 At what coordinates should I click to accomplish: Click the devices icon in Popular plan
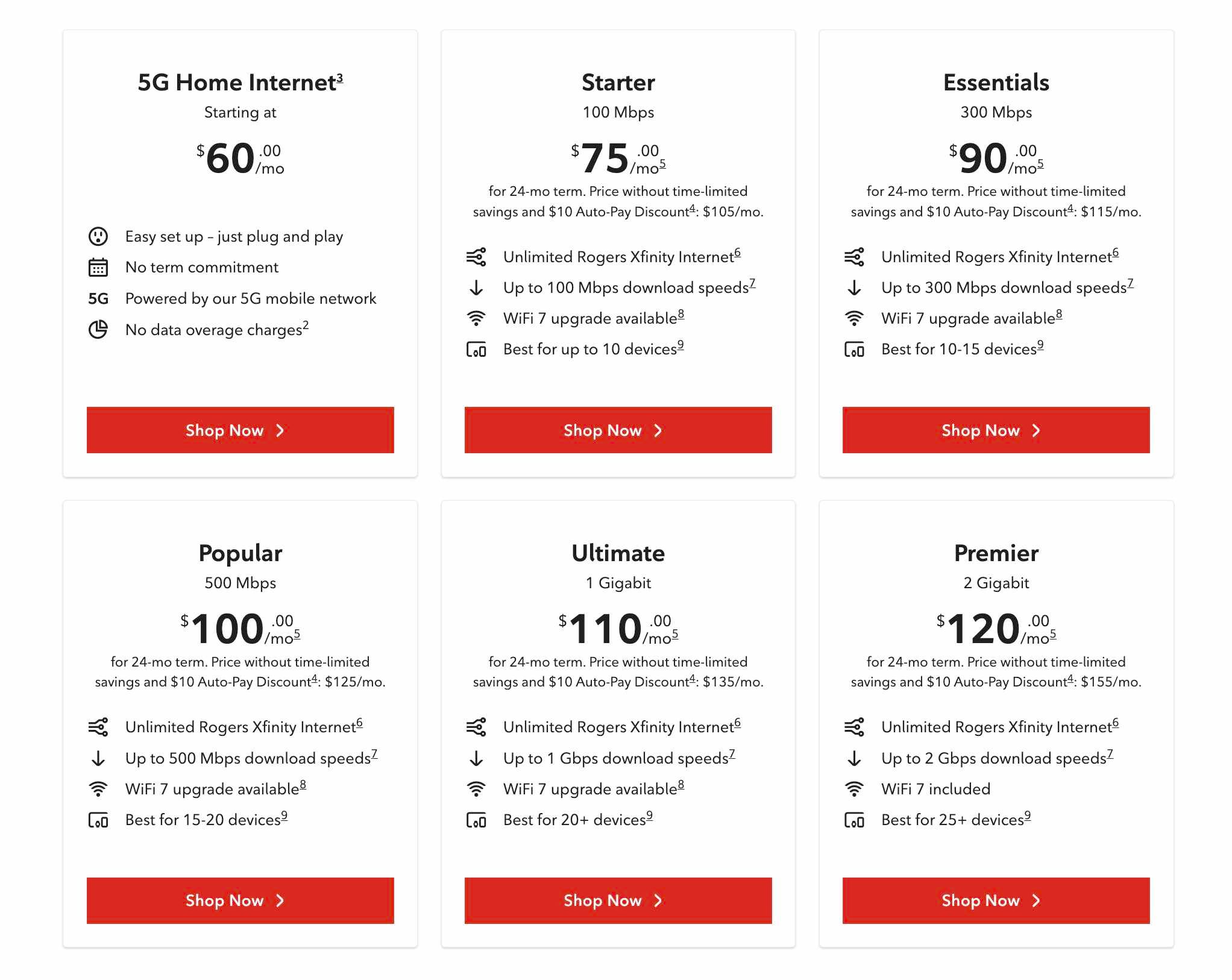point(98,820)
